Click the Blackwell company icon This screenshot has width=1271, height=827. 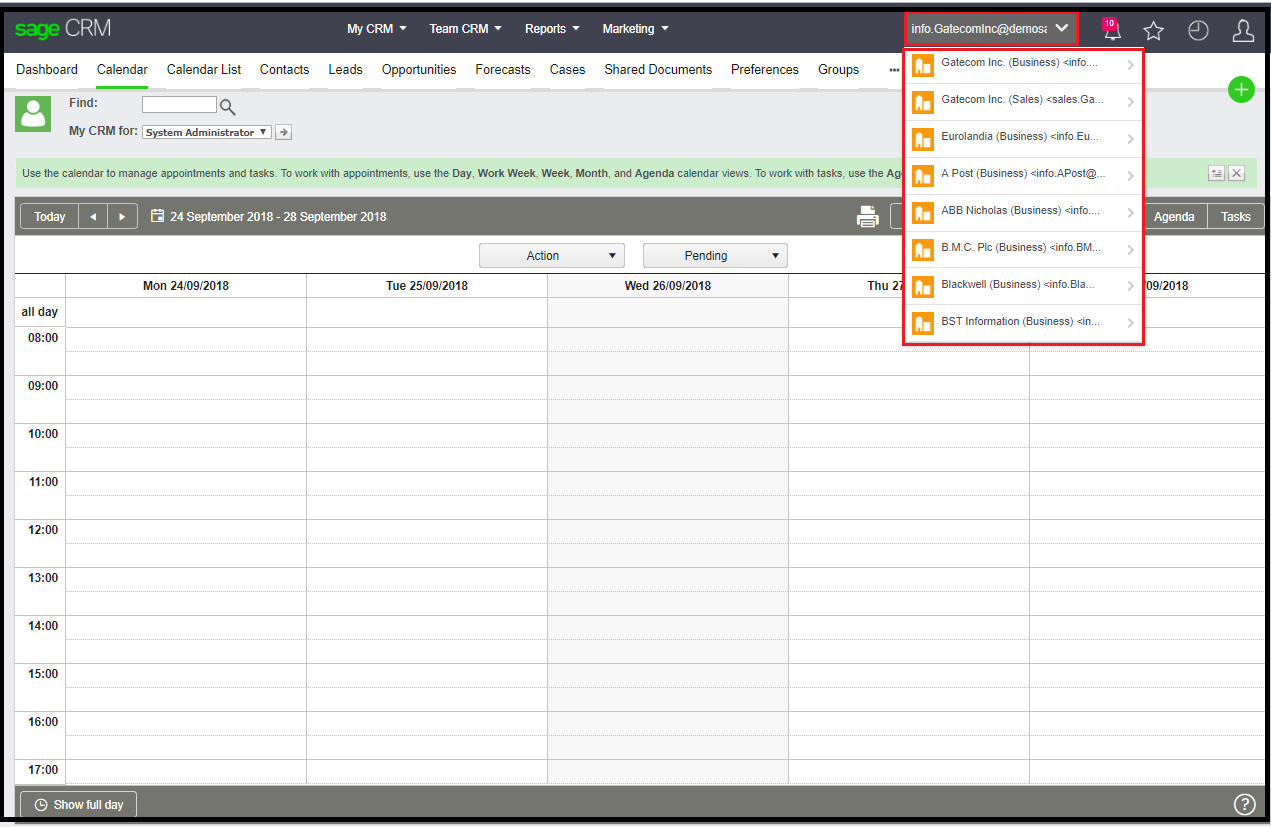(x=923, y=287)
